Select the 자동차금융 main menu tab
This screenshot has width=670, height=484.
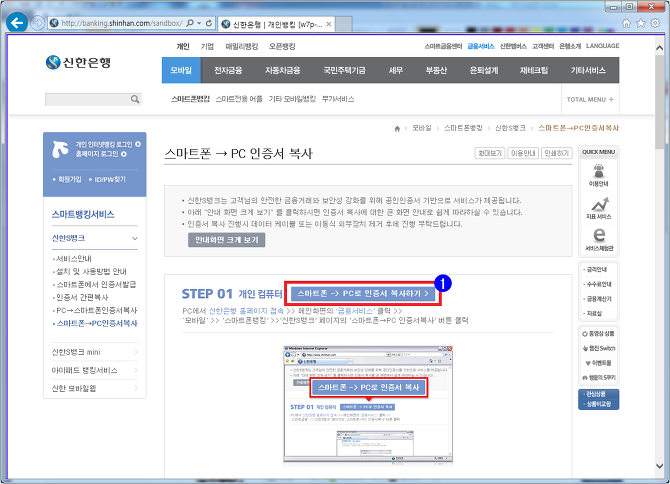pos(282,70)
